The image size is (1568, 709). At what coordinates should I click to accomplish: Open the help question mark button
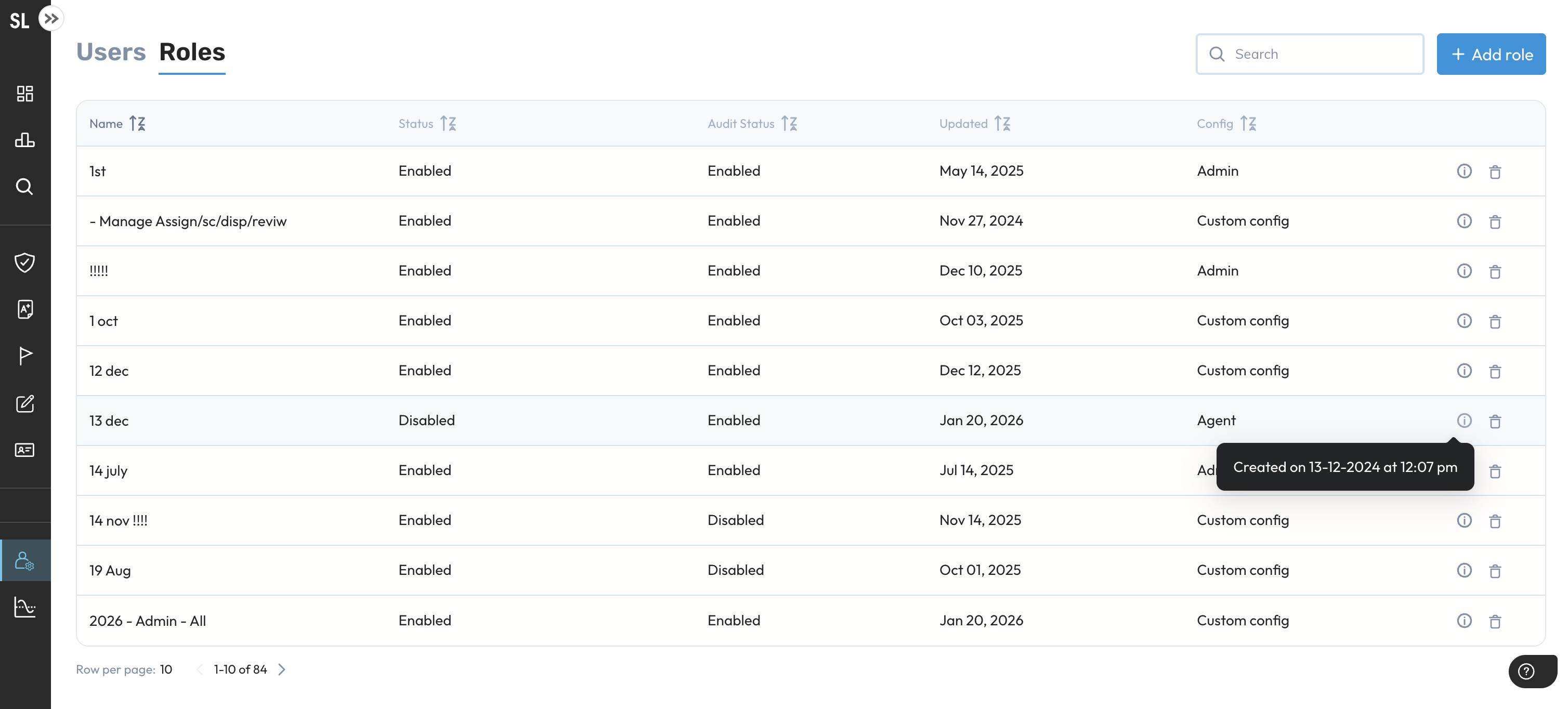click(1525, 671)
